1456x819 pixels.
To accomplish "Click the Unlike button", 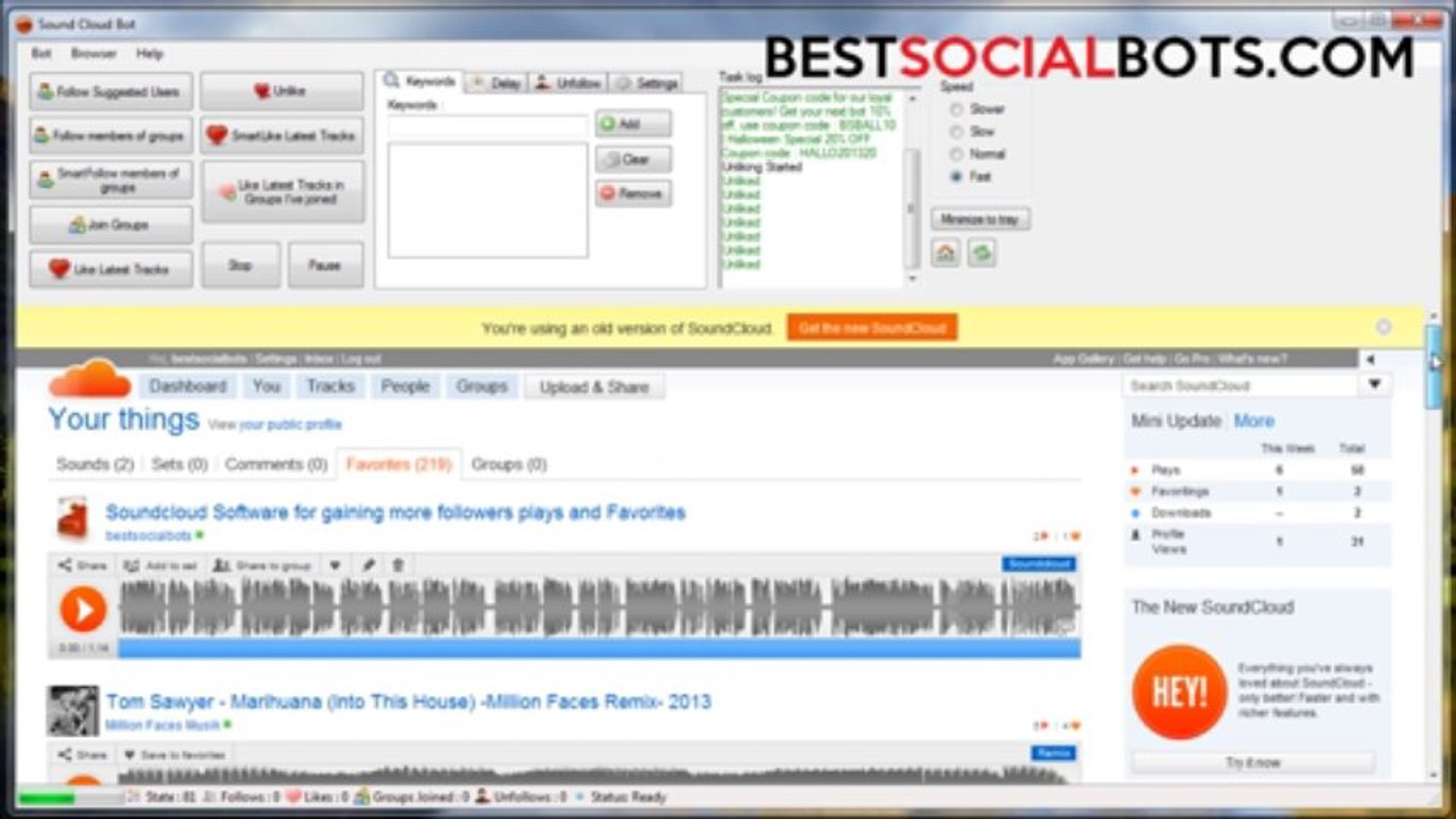I will click(281, 91).
